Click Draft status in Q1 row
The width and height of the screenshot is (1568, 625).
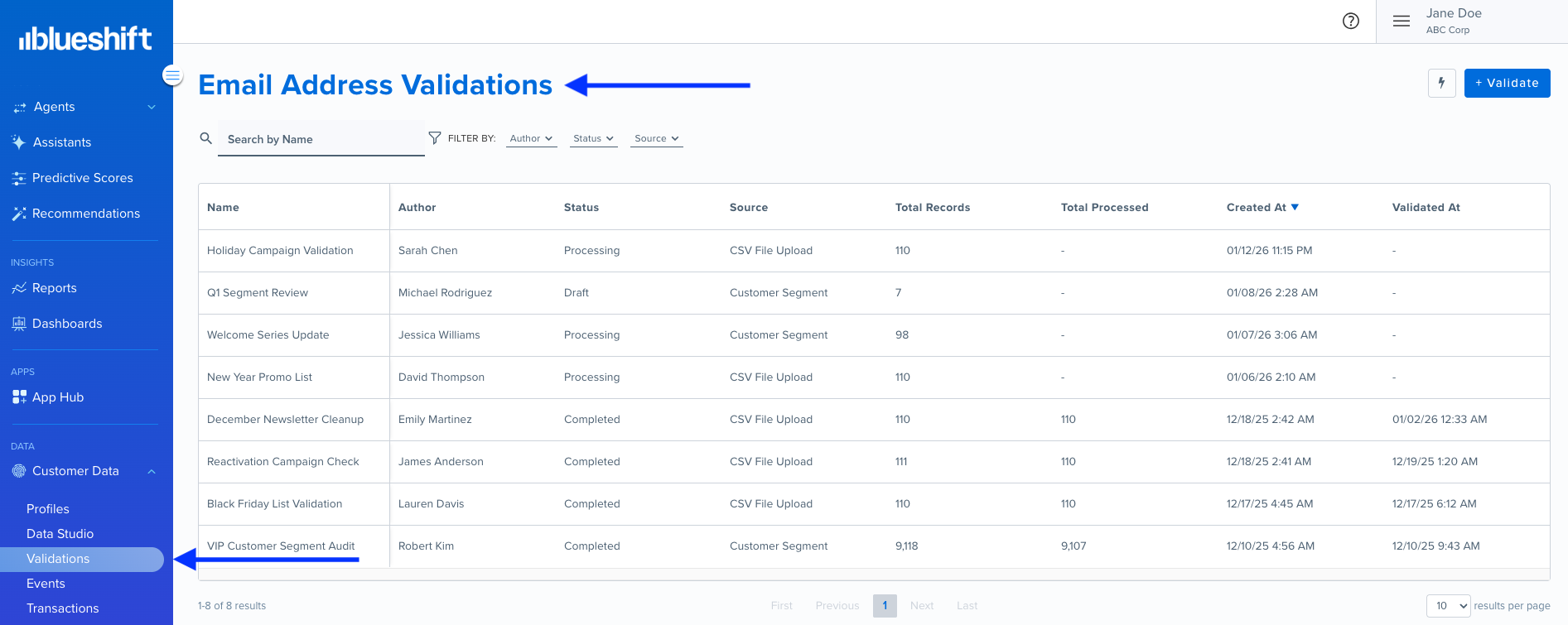tap(577, 293)
